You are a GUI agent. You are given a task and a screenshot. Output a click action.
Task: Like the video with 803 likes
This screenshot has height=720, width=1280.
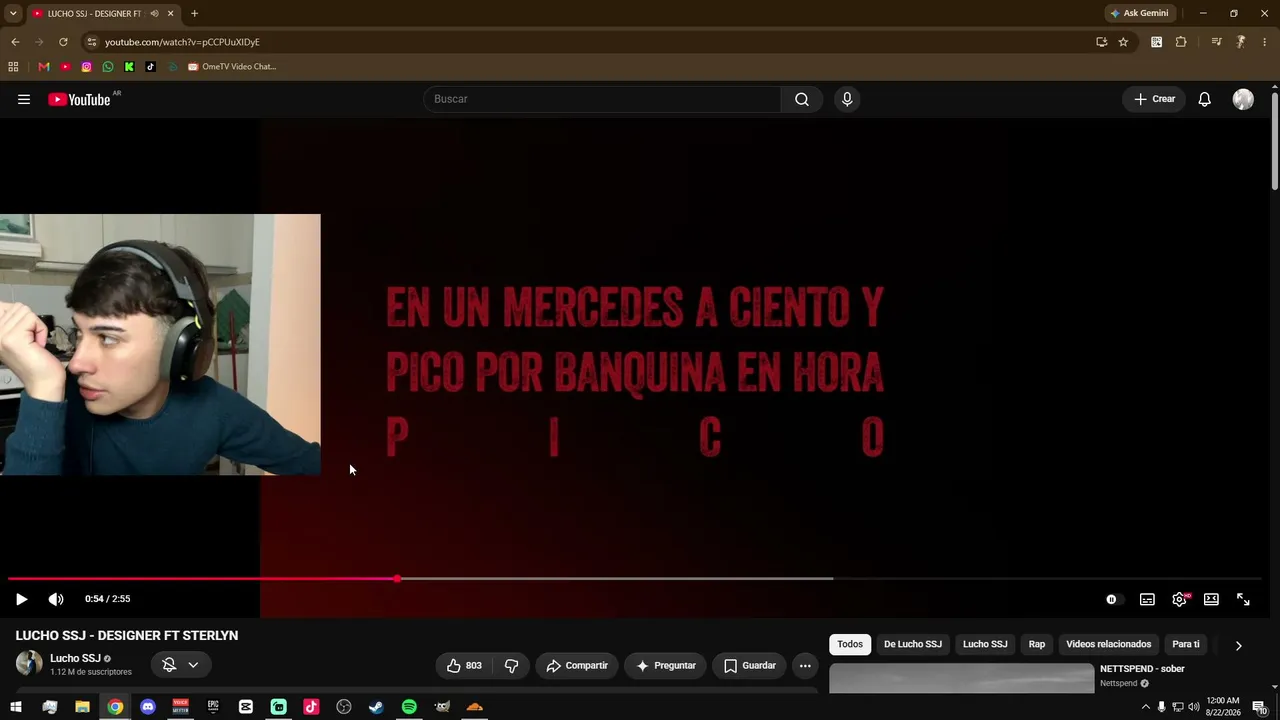pos(464,665)
